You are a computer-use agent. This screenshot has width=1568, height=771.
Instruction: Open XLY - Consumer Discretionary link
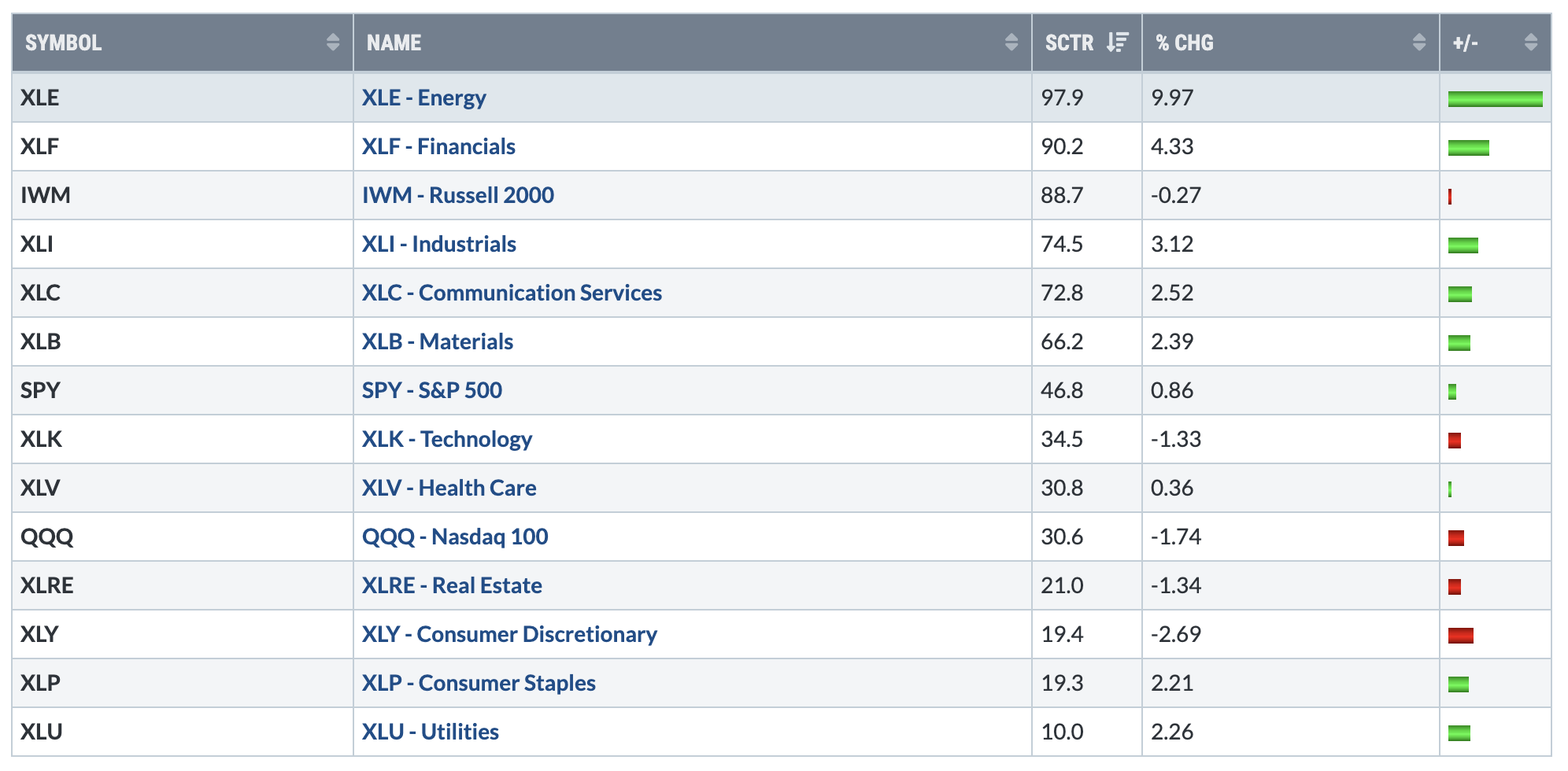(x=509, y=634)
